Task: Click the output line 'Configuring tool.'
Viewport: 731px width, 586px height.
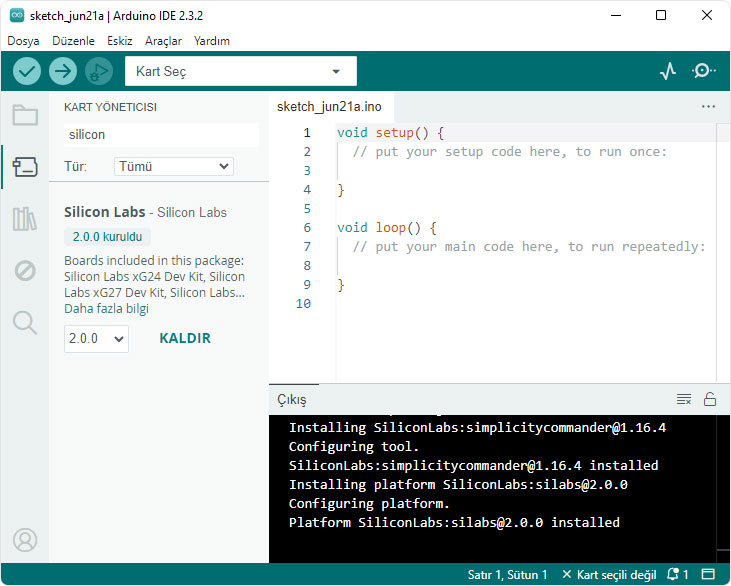Action: coord(353,447)
